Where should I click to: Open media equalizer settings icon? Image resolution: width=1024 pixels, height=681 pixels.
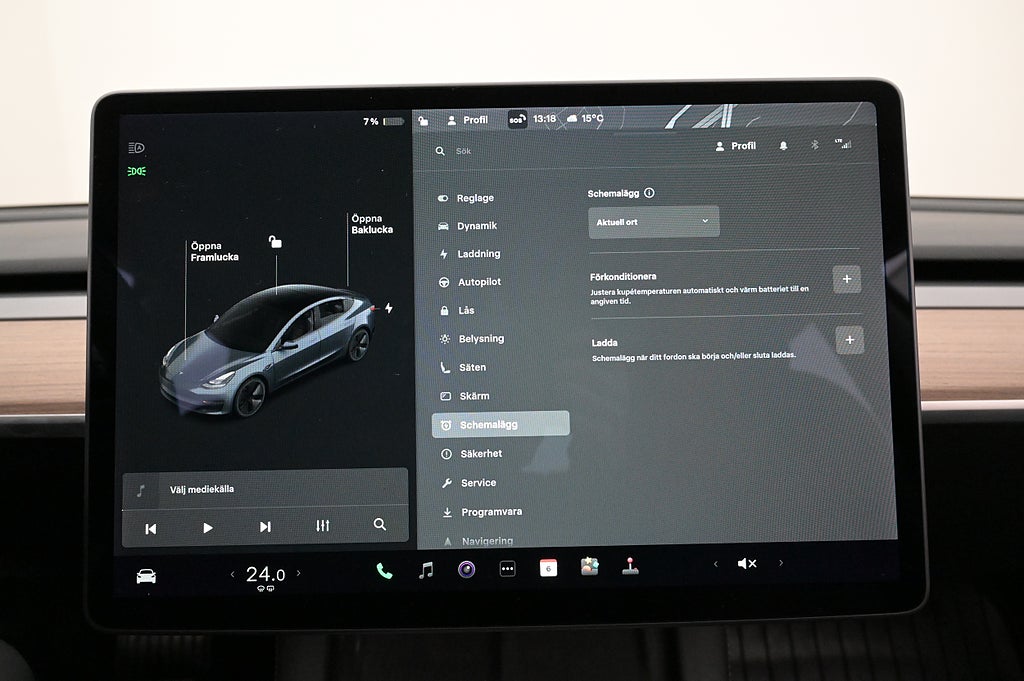[322, 525]
